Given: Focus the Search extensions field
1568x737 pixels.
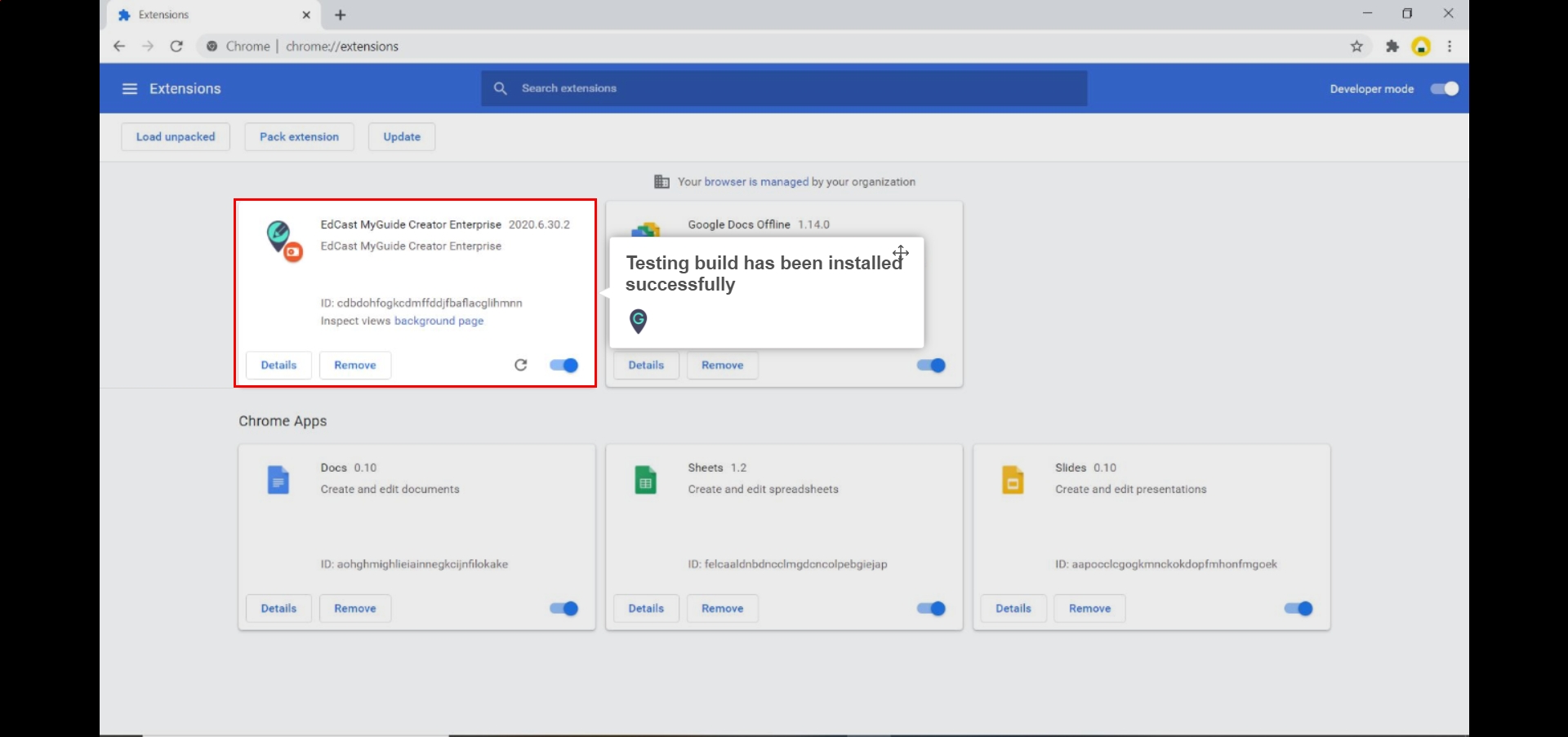Looking at the screenshot, I should click(x=784, y=88).
